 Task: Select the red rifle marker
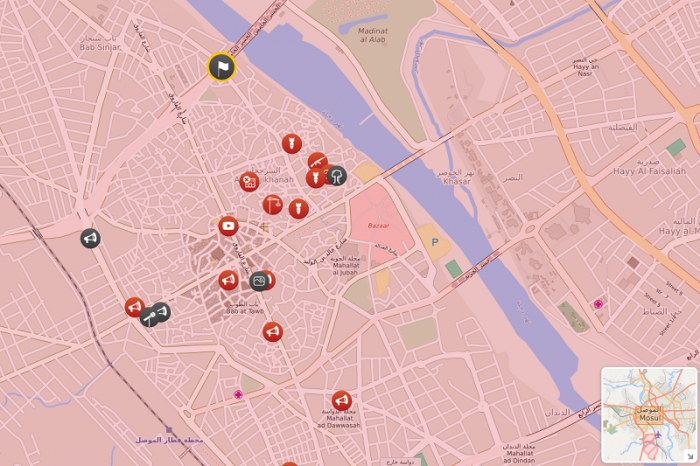[317, 162]
